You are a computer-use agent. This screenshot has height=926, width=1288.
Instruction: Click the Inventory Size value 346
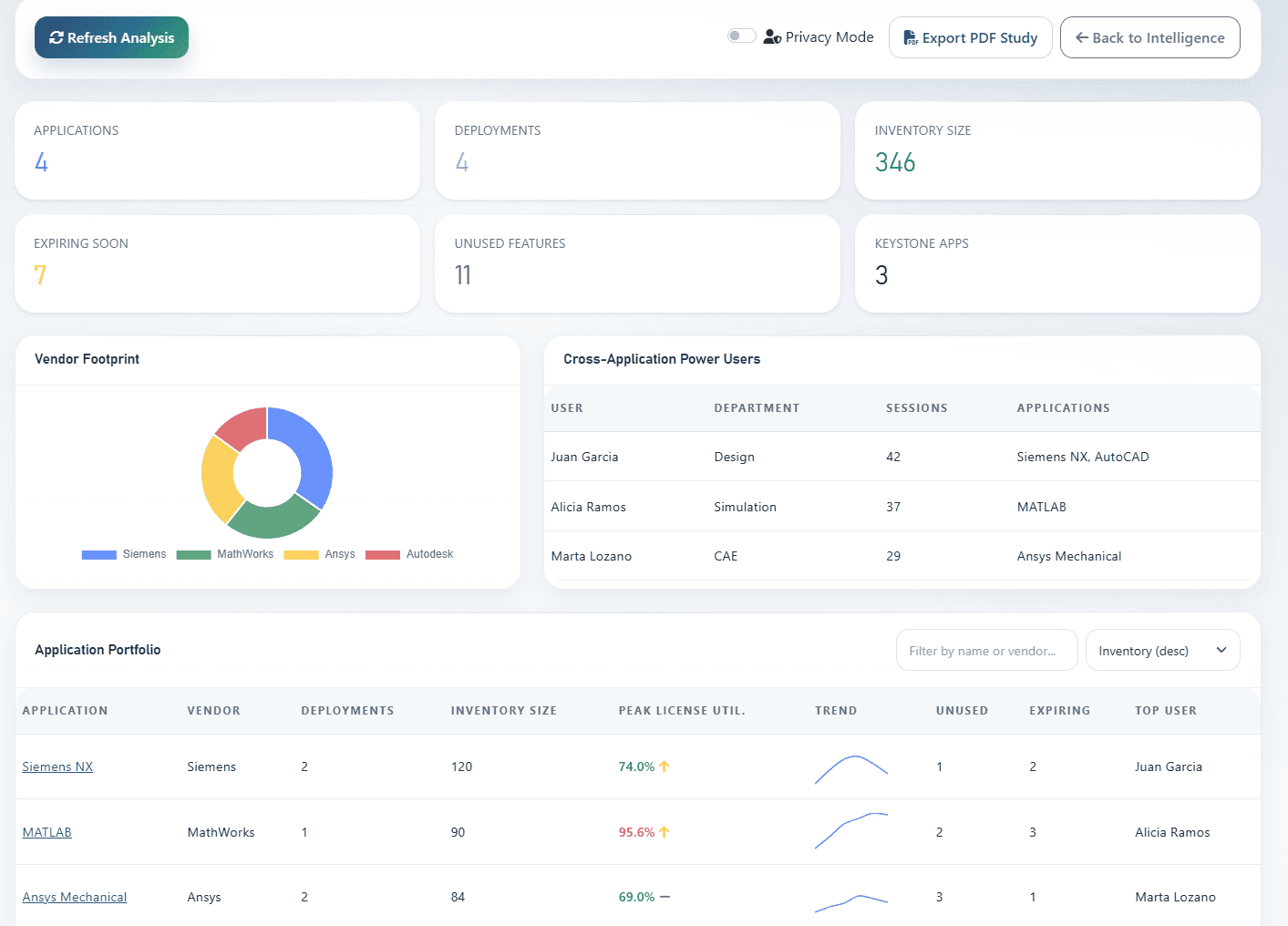pyautogui.click(x=895, y=162)
